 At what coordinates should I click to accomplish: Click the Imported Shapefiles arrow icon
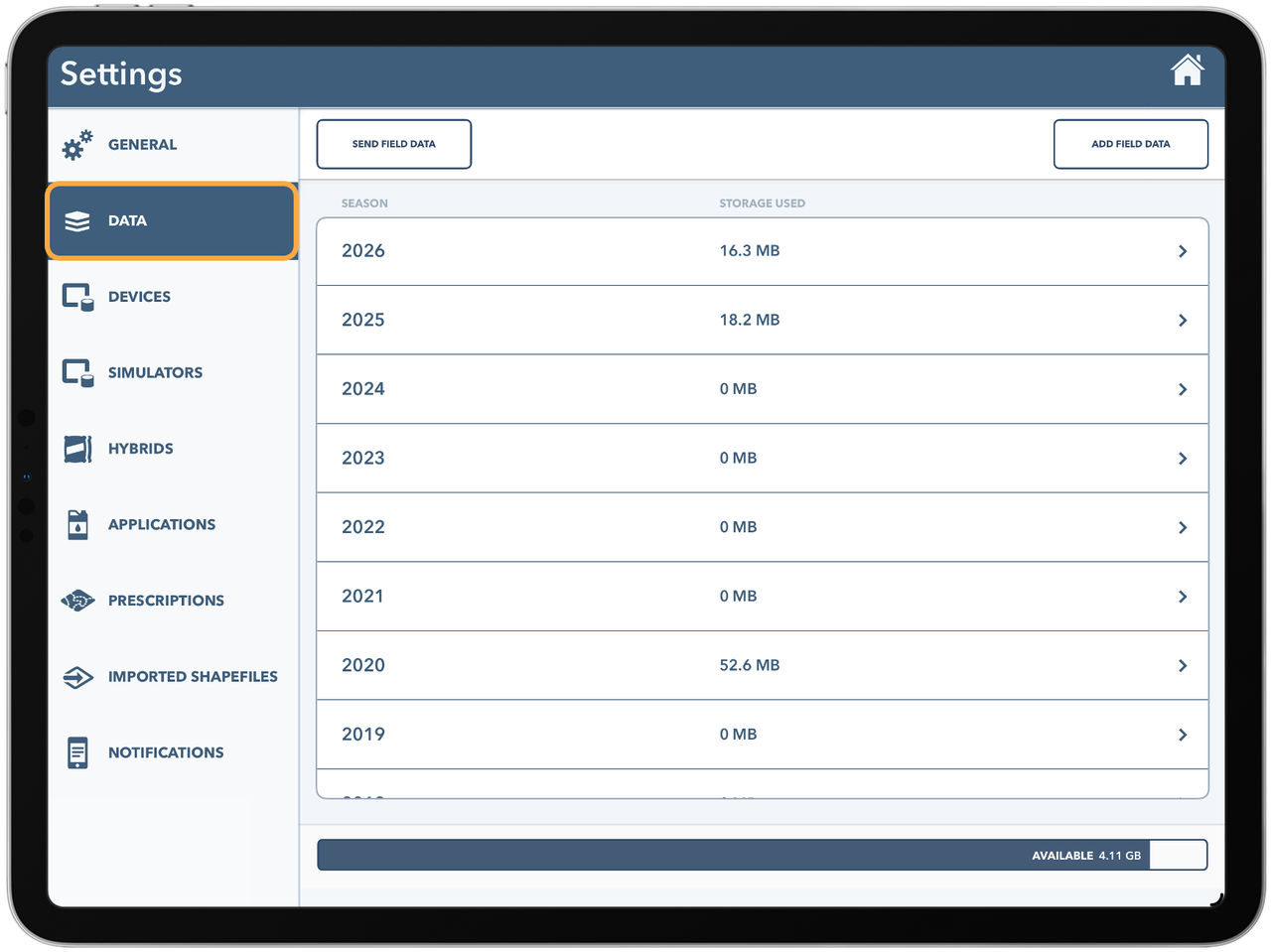tap(77, 677)
